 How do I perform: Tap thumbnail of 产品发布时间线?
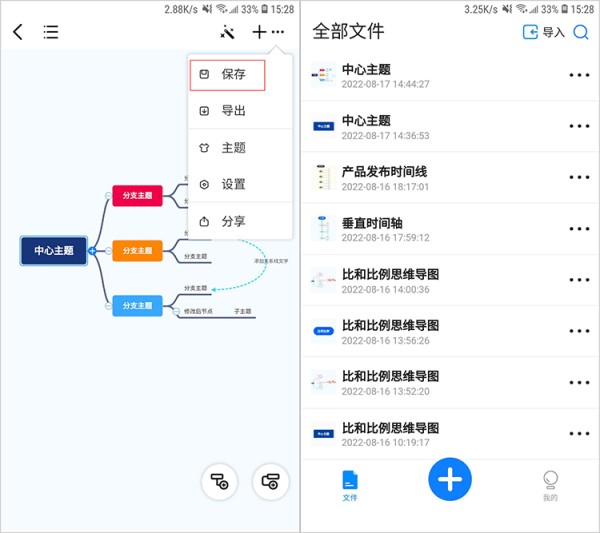(323, 177)
